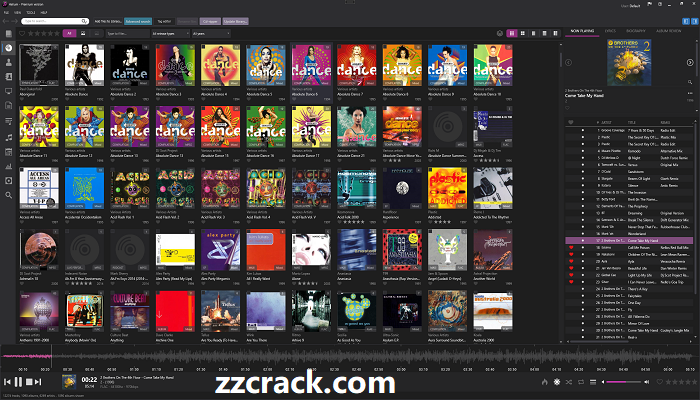Screen dimensions: 700x400
Task: Open the speaker device sidebar icon
Action: (8, 181)
